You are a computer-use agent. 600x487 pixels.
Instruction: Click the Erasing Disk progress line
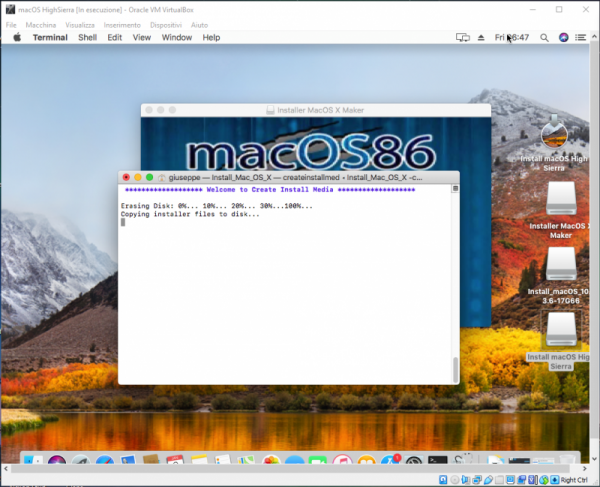coord(217,206)
